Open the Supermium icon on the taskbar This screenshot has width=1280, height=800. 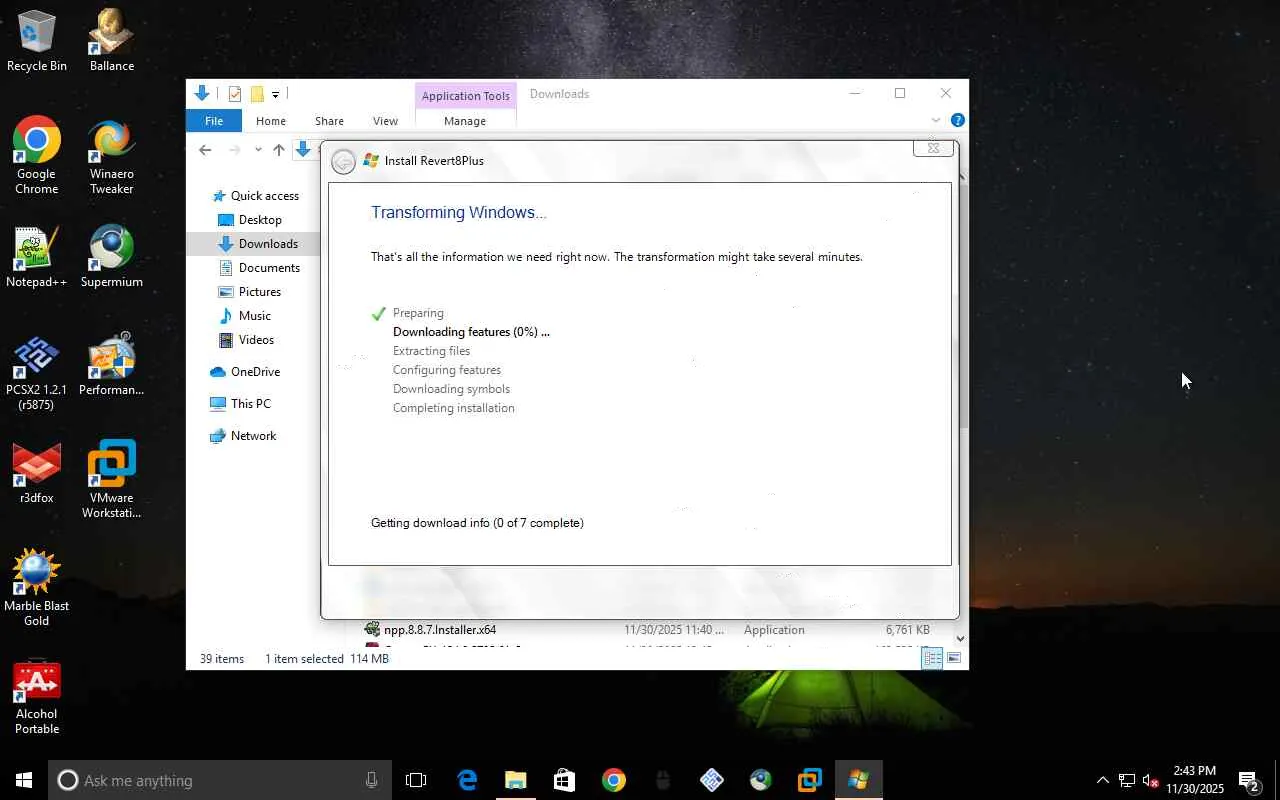point(761,780)
